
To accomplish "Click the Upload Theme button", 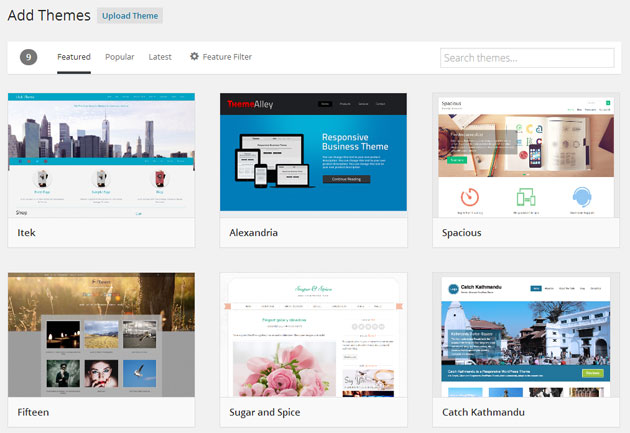I will coord(130,16).
